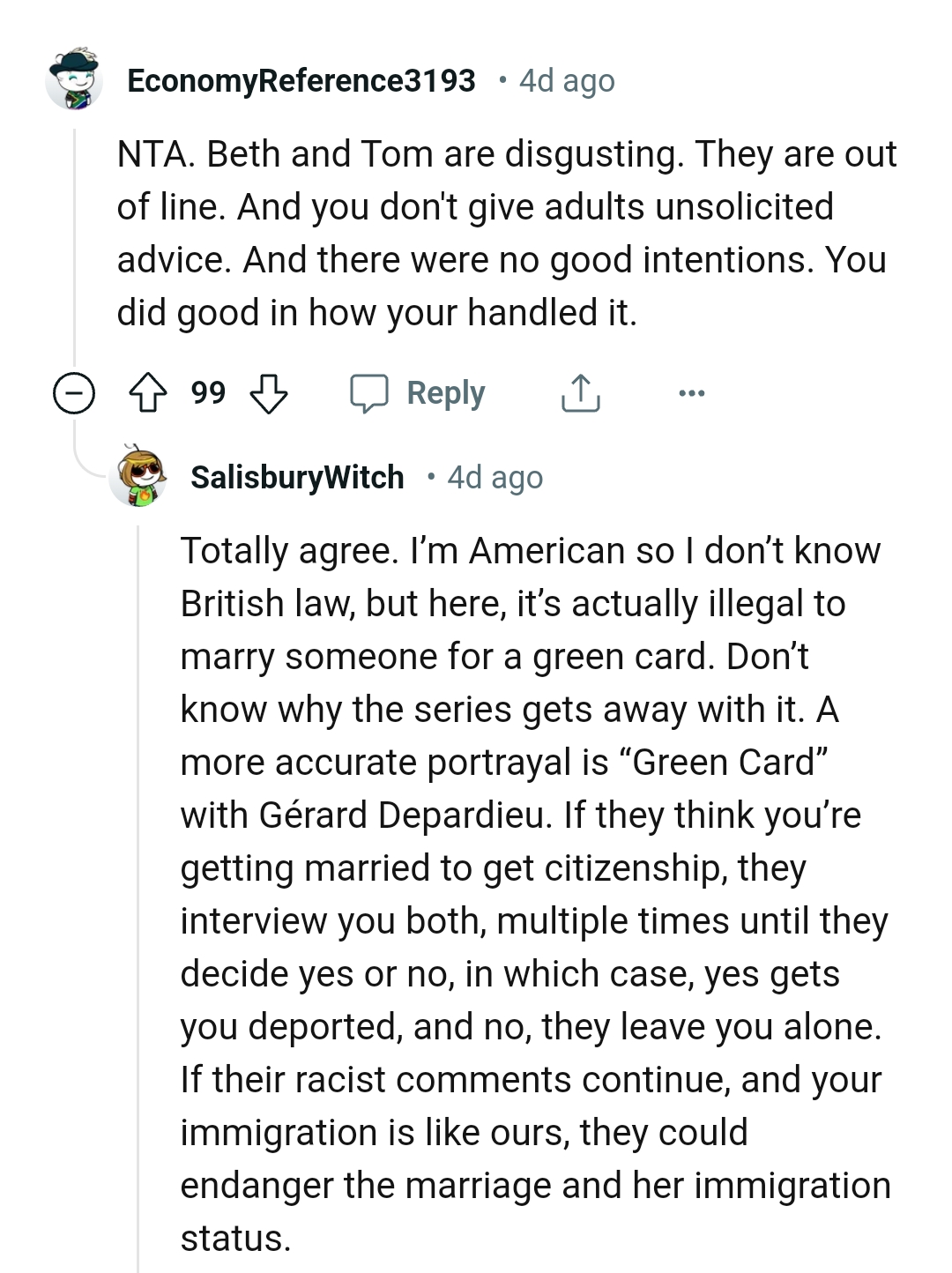Collapse SalisburyWitch's reply via its thread line

coord(138,882)
